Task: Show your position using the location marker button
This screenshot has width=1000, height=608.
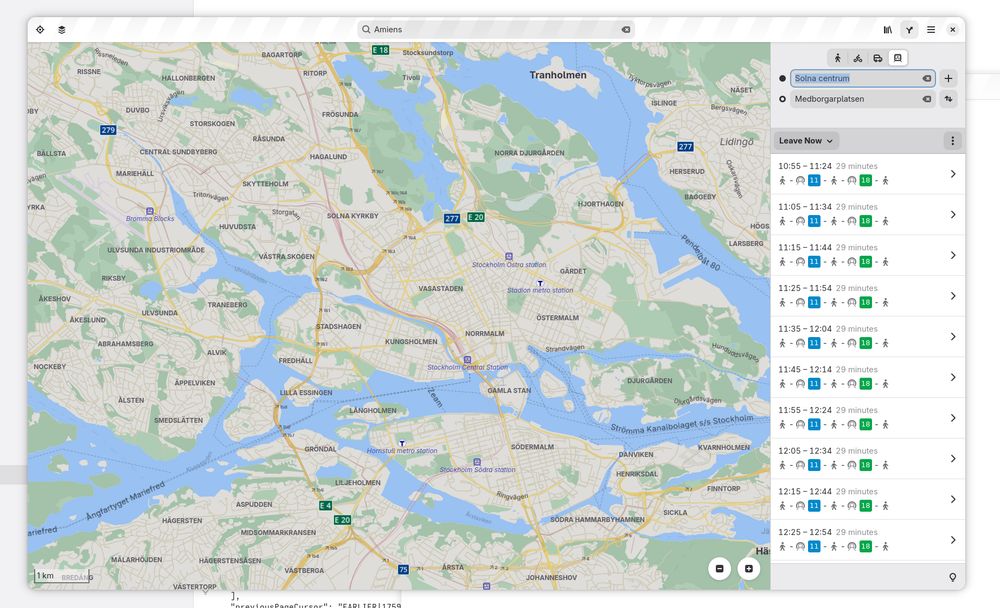Action: pyautogui.click(x=952, y=577)
